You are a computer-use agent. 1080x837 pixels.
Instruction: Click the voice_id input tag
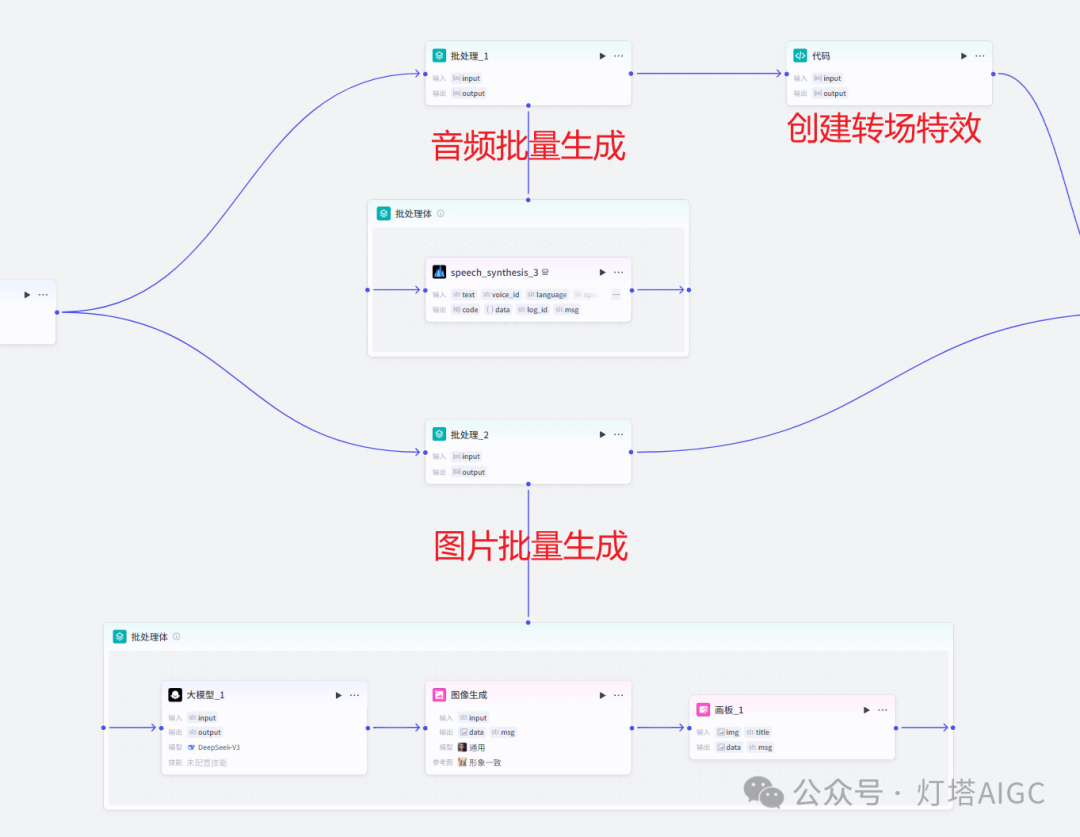coord(501,294)
